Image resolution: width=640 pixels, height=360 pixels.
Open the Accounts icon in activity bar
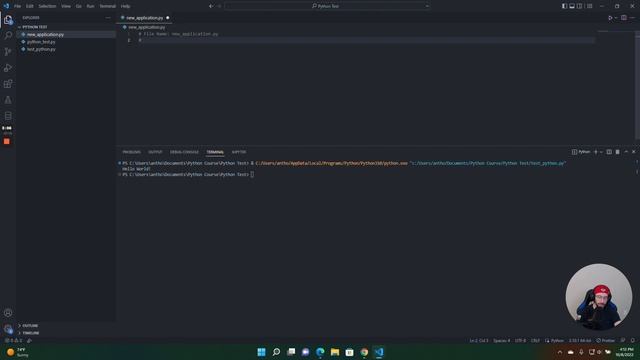[8, 313]
